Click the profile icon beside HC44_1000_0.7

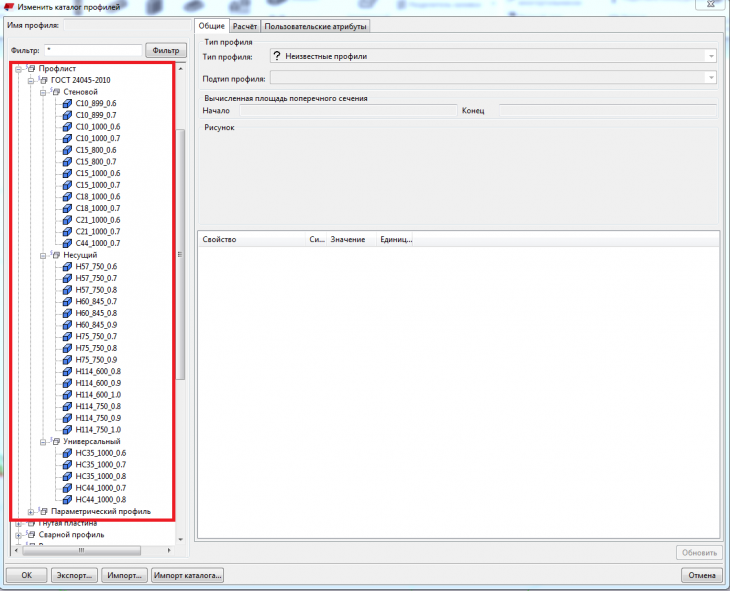tap(67, 488)
